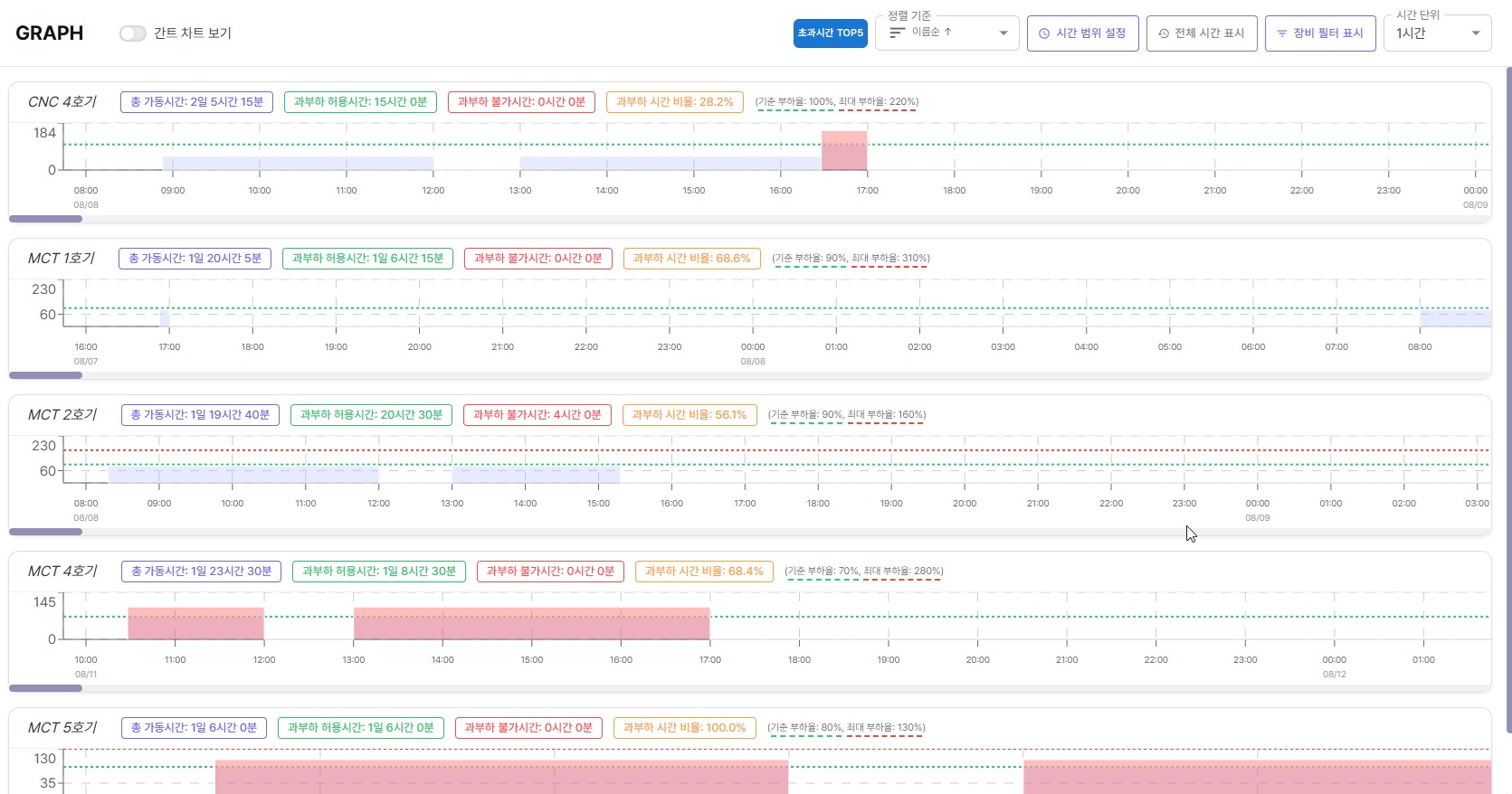Select CNC 4호기 과부하 시간 비율 28.2% badge

pyautogui.click(x=674, y=102)
